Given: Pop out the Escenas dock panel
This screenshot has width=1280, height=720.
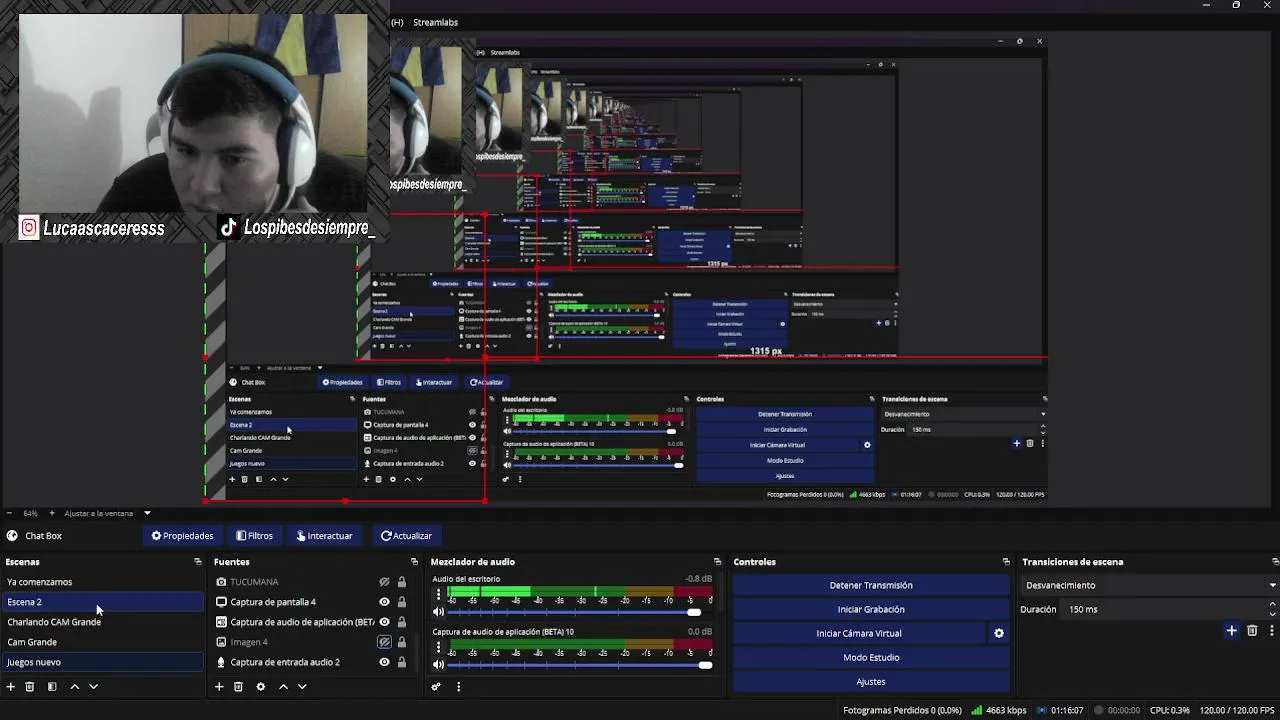Looking at the screenshot, I should coord(198,562).
